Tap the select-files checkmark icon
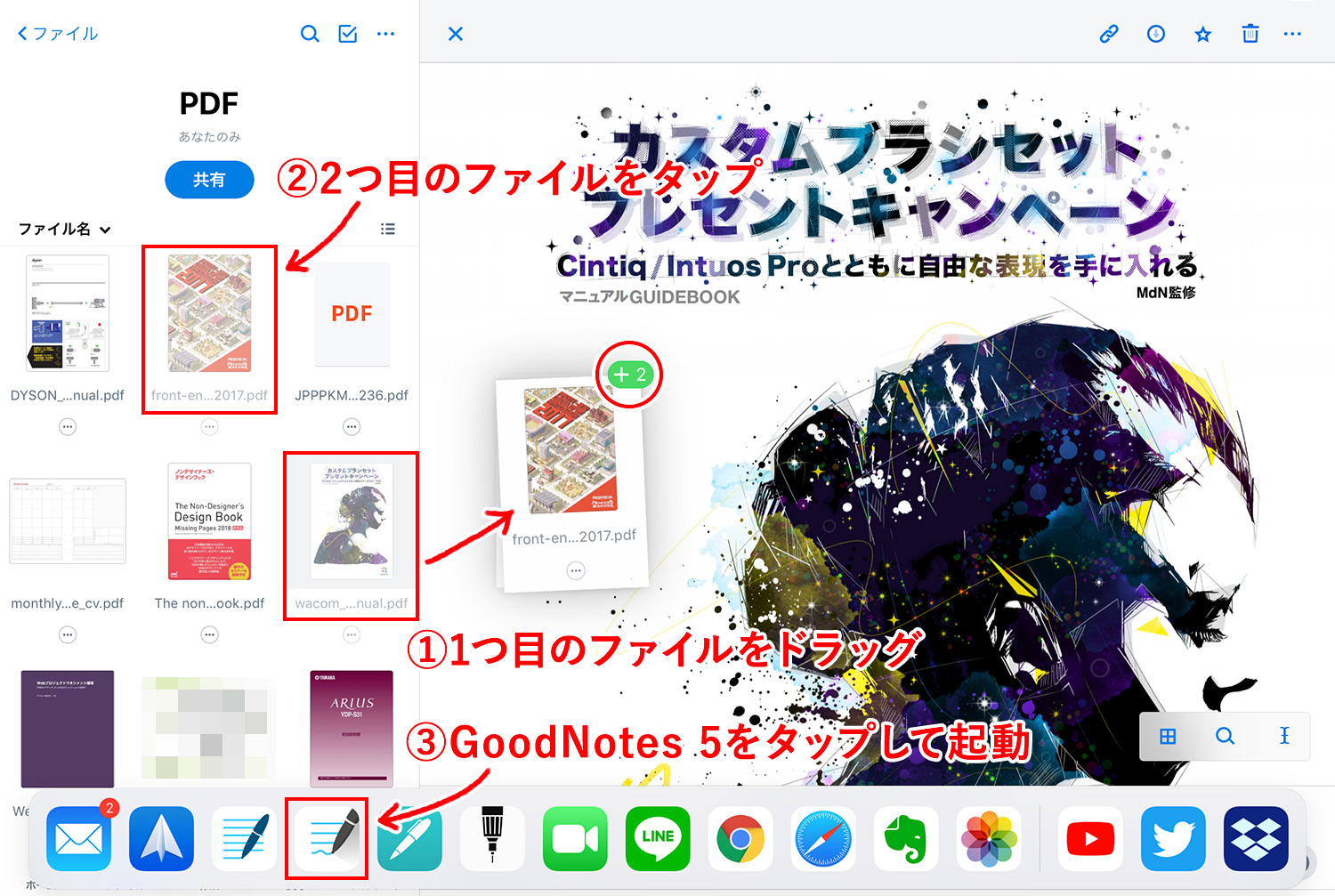 click(348, 34)
